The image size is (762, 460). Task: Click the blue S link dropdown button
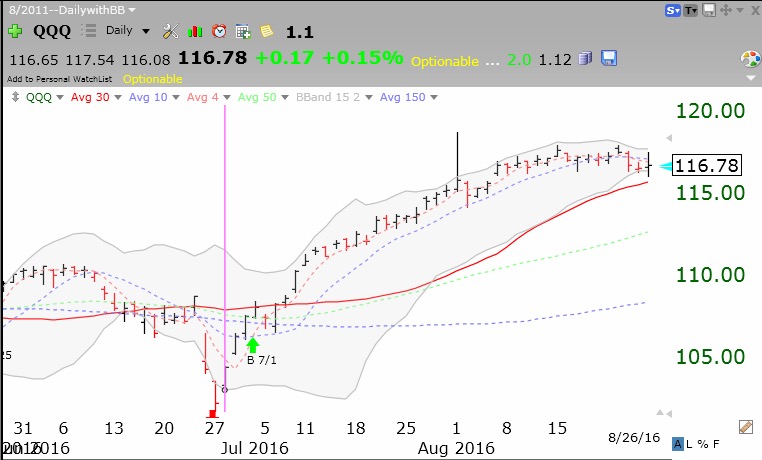673,10
